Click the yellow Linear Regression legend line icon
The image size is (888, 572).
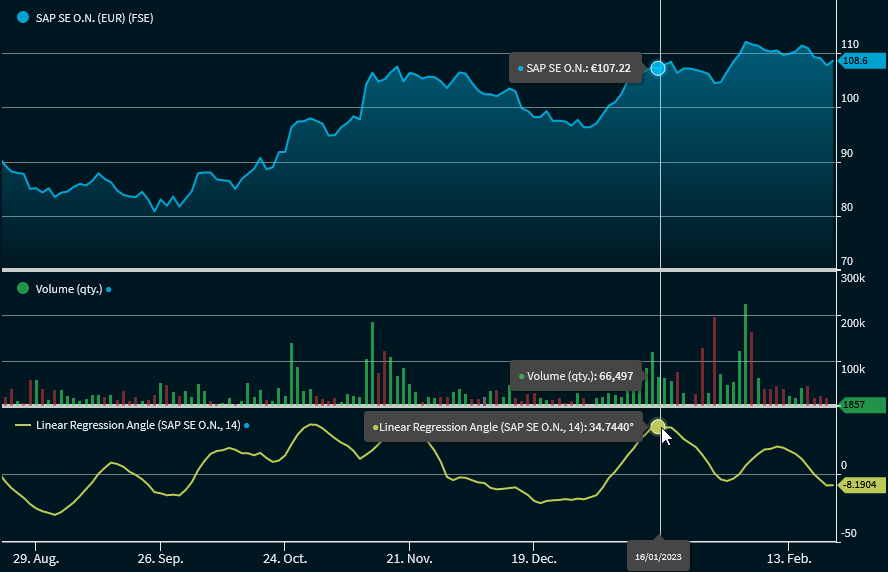click(23, 425)
